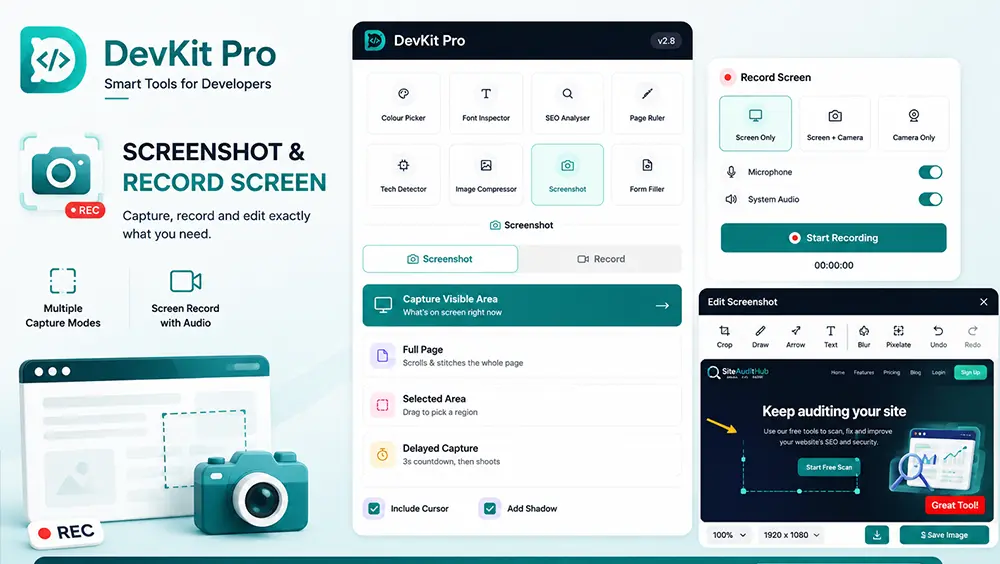Choose the Full Page capture option
Viewport: 1000px width, 564px height.
point(522,355)
